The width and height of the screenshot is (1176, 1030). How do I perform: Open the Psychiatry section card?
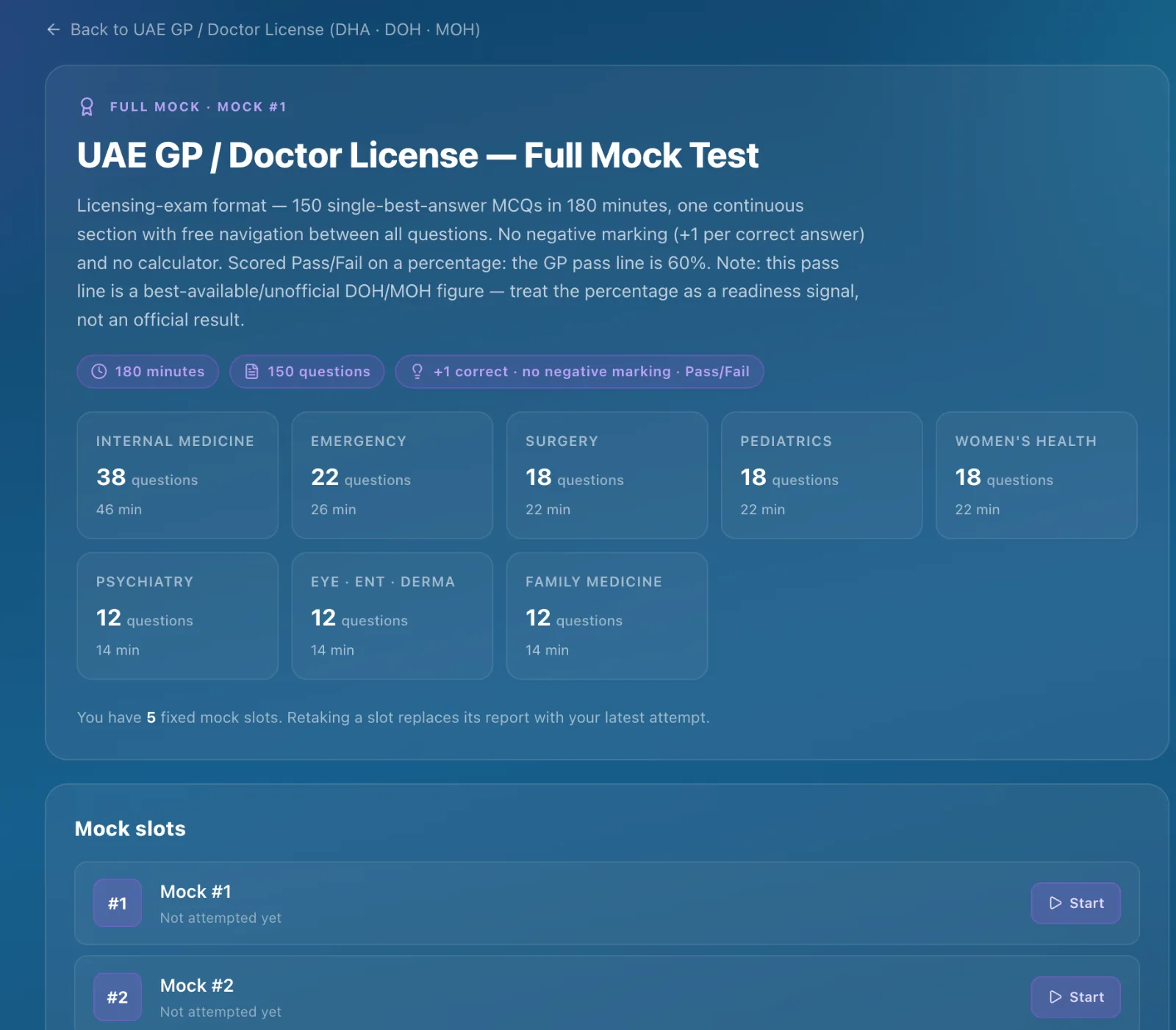178,616
